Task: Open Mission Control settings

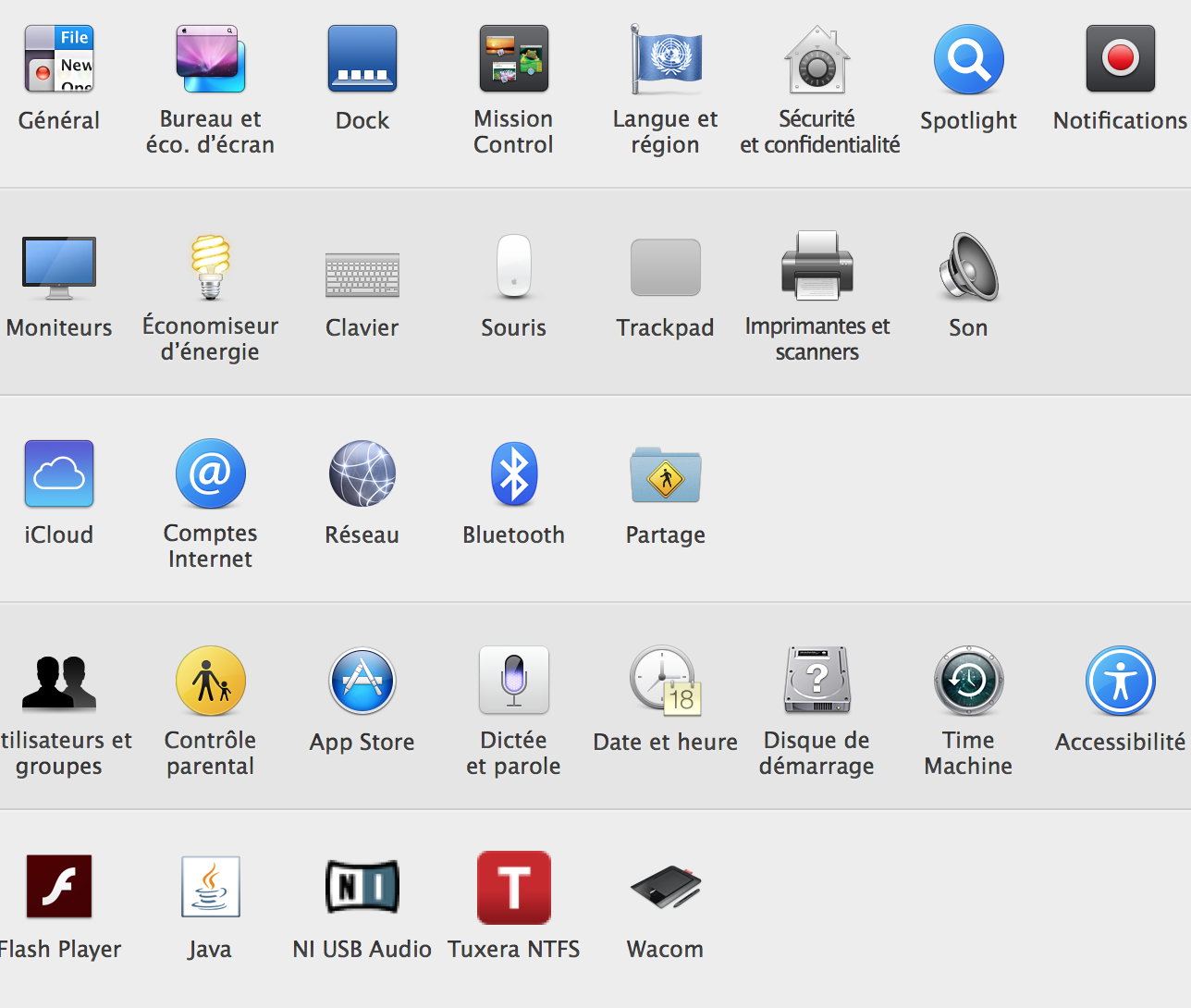Action: 513,59
